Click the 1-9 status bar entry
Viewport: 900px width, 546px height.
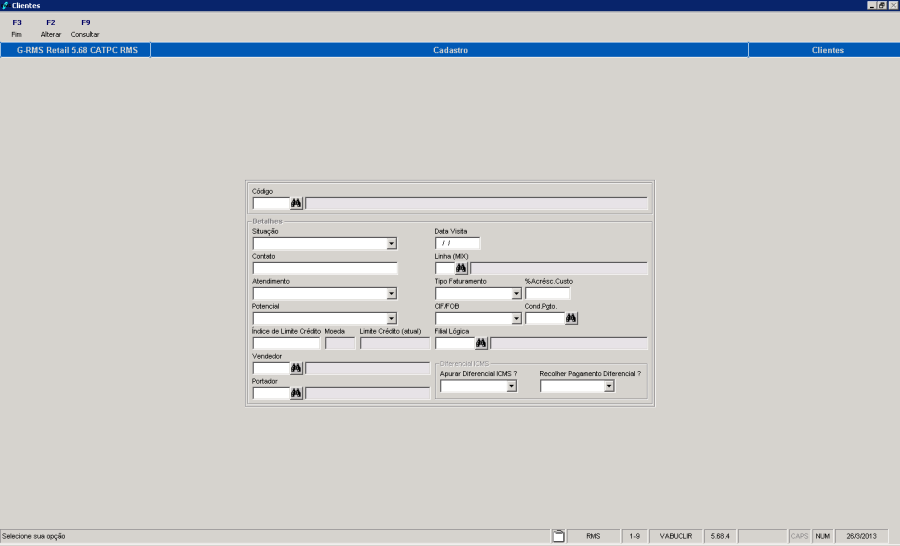click(x=634, y=536)
